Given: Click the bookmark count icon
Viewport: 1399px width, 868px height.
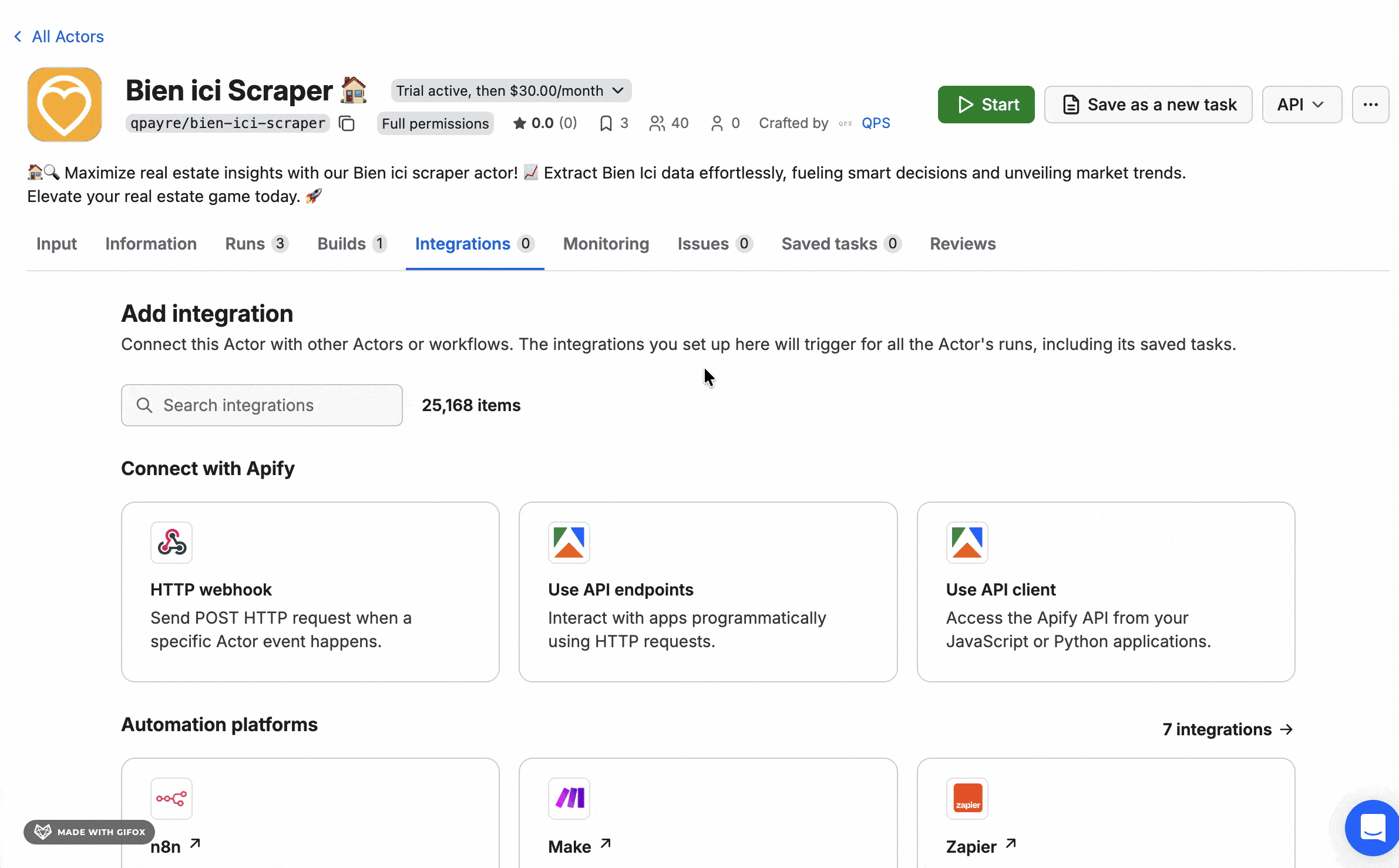Looking at the screenshot, I should [607, 123].
